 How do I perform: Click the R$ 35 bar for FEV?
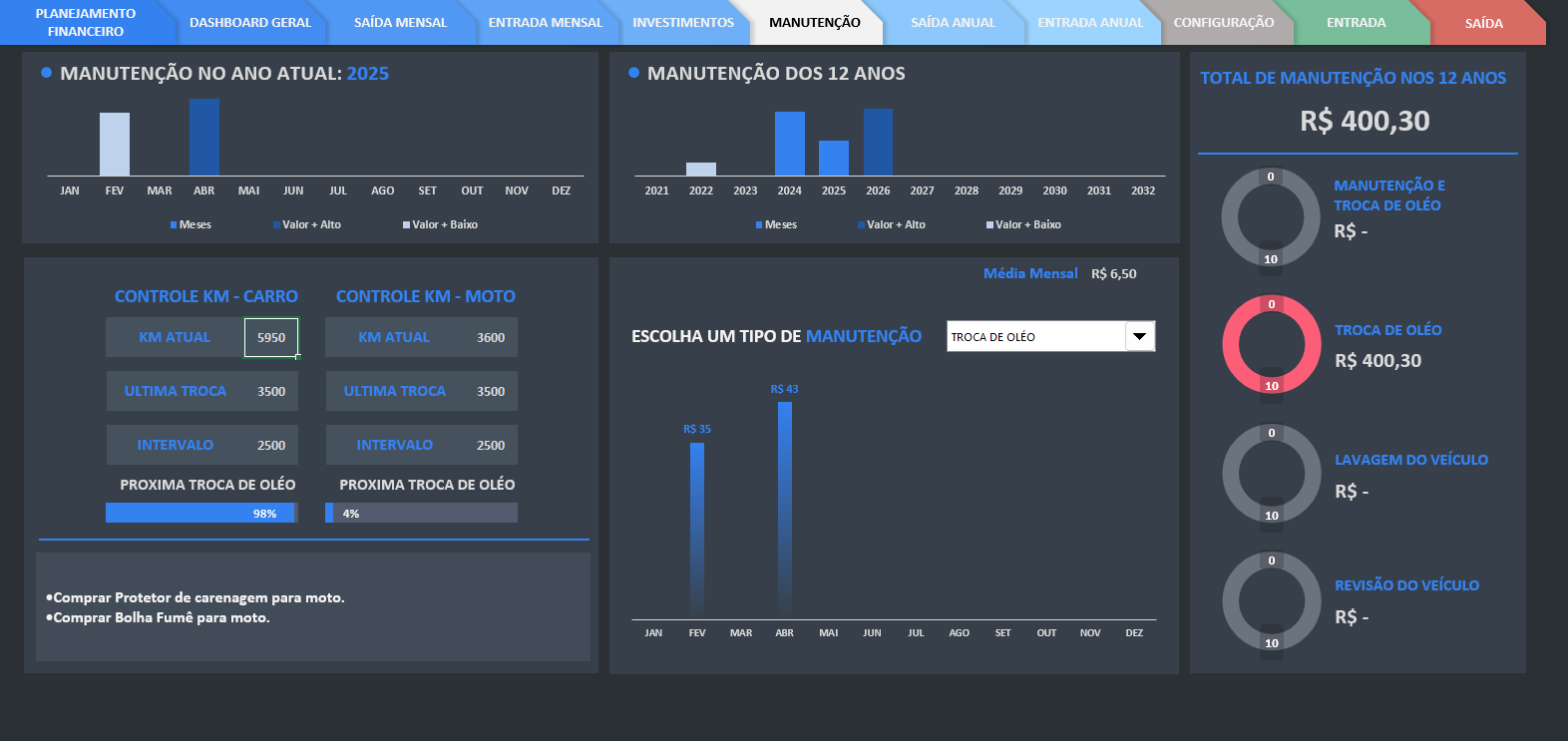[x=697, y=531]
